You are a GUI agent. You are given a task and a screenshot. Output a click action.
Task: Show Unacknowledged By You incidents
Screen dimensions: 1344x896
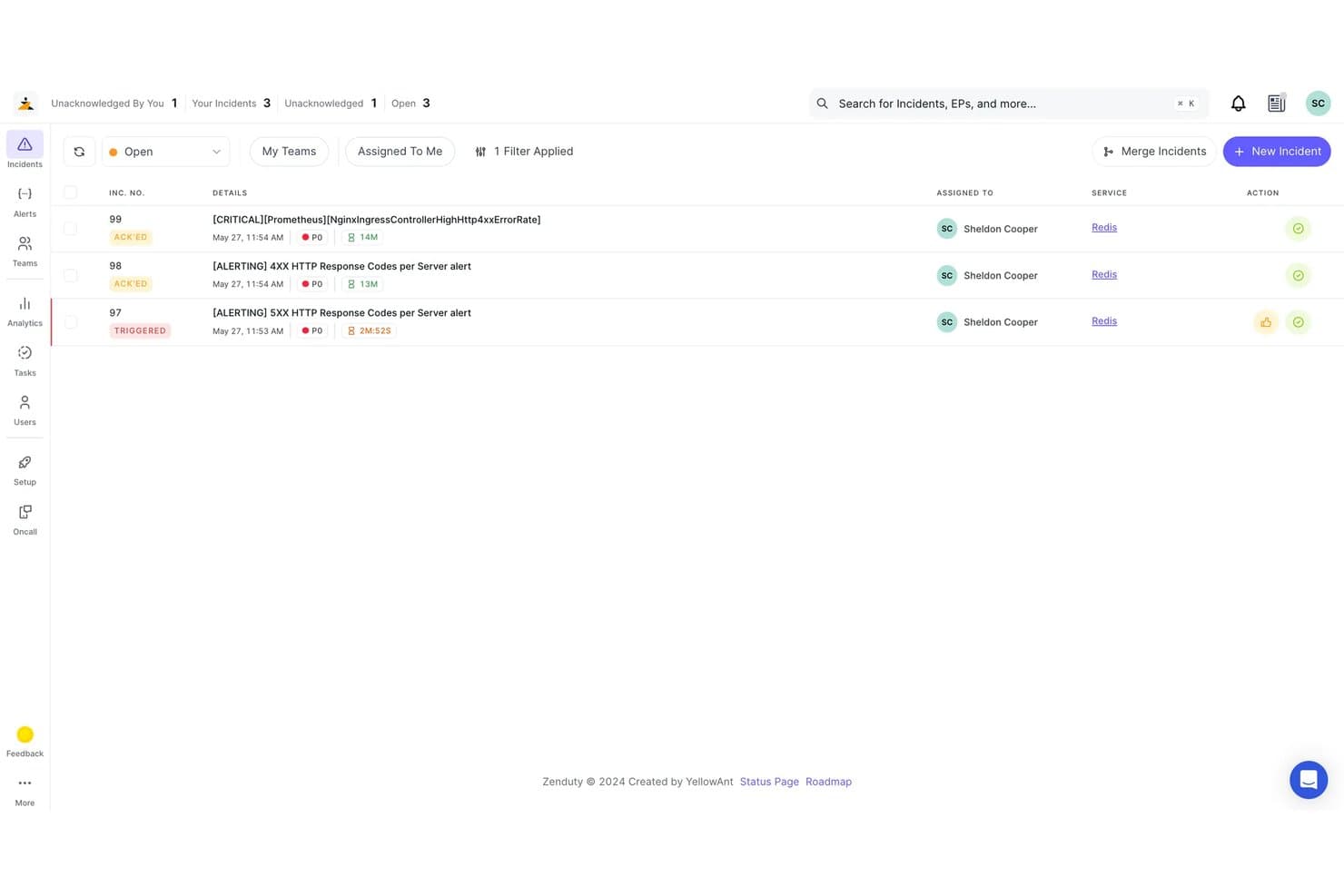coord(114,103)
